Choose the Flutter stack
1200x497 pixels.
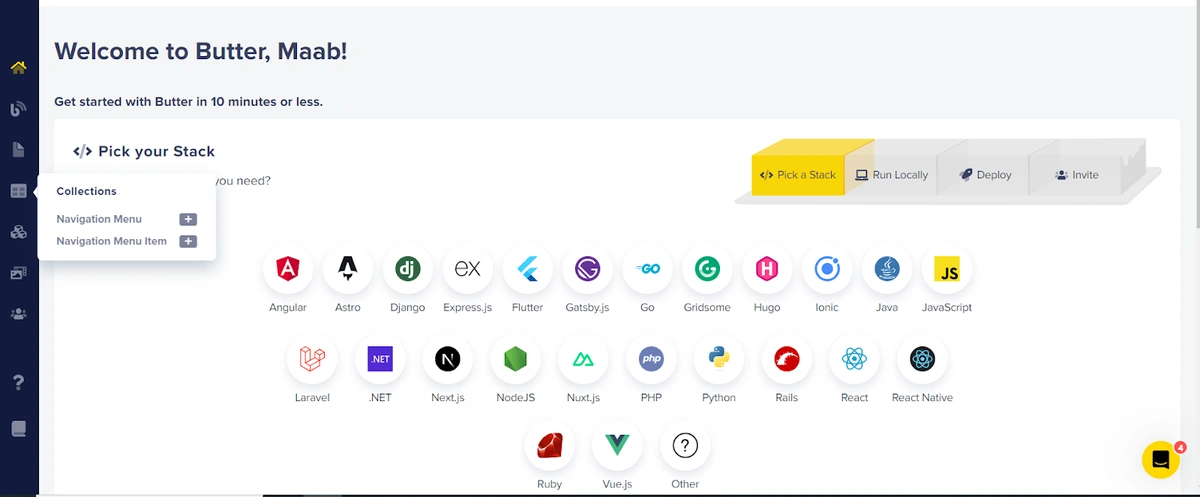tap(528, 269)
